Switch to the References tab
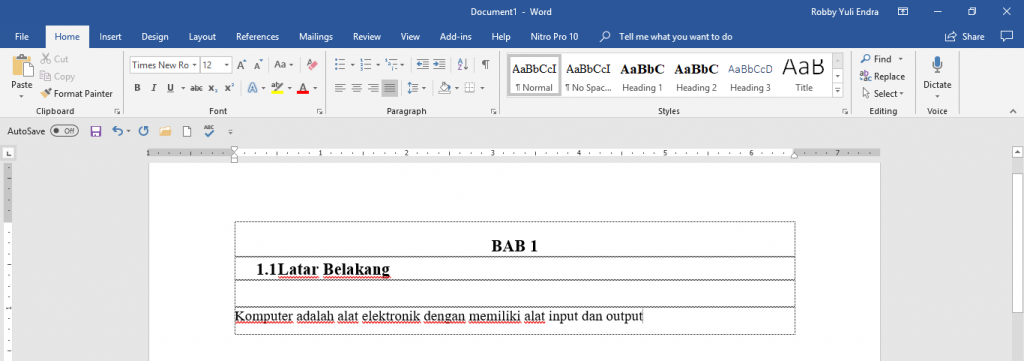1024x361 pixels. (x=257, y=37)
